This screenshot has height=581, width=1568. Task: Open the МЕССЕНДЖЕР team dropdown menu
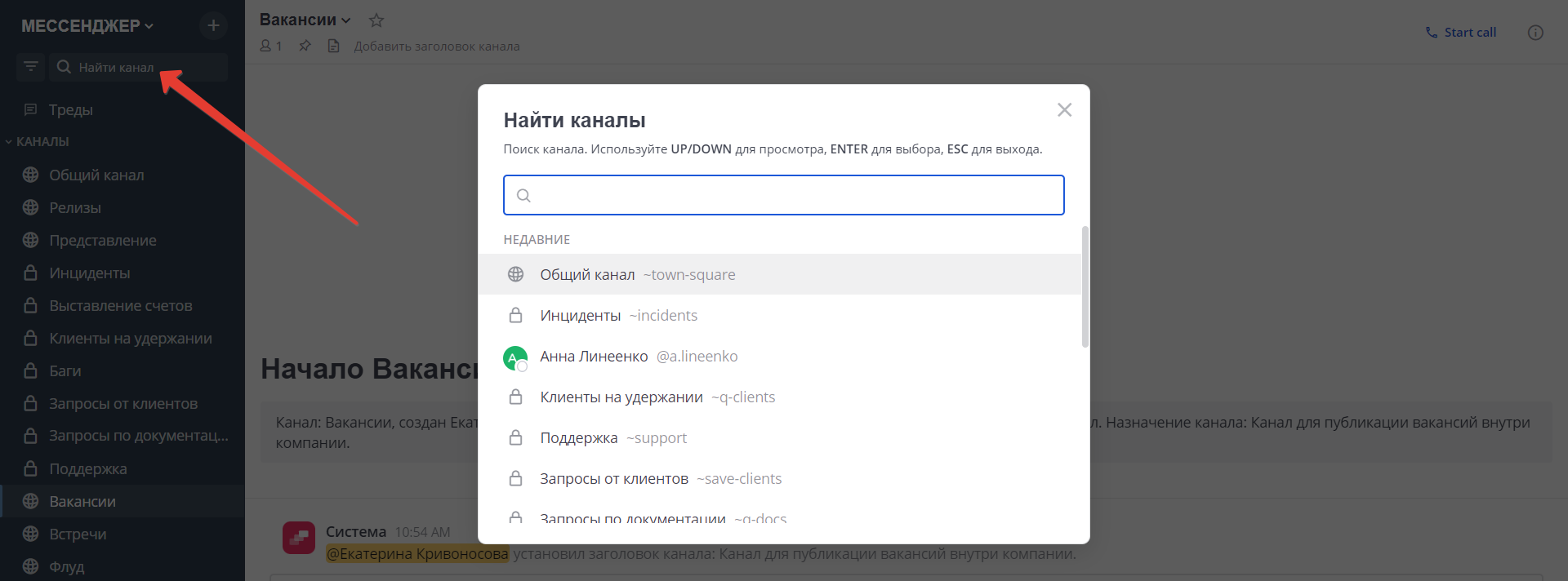[87, 26]
